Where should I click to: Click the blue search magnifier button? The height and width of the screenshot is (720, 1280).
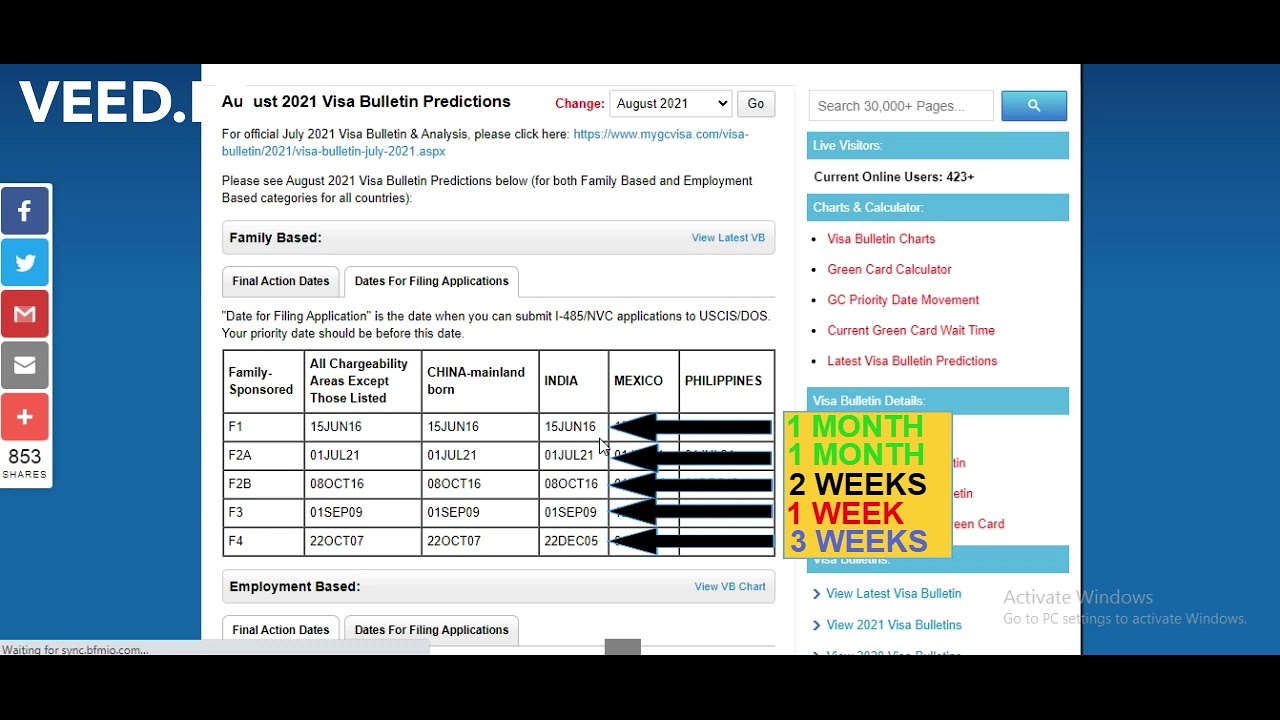pyautogui.click(x=1034, y=105)
